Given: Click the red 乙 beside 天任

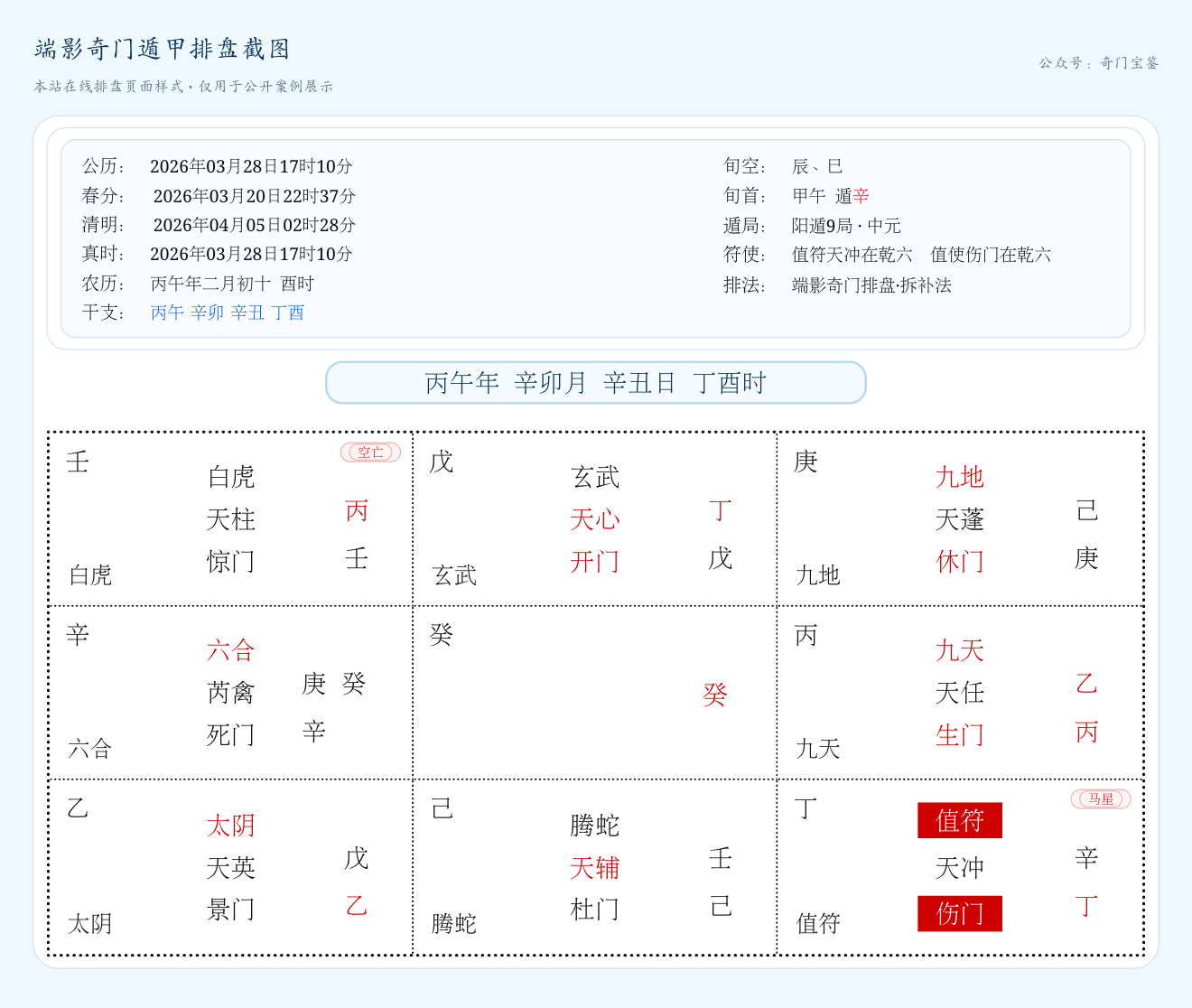Looking at the screenshot, I should tap(1086, 684).
